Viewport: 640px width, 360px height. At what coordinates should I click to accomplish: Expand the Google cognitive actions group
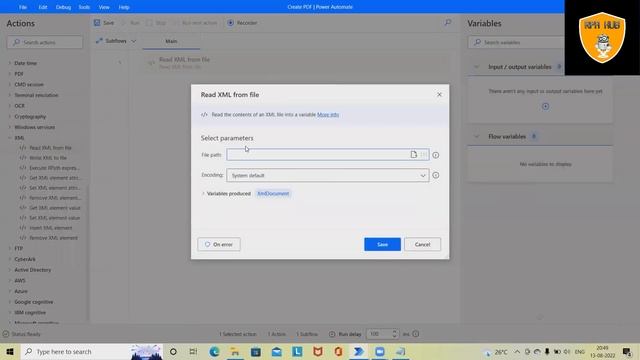click(x=10, y=302)
